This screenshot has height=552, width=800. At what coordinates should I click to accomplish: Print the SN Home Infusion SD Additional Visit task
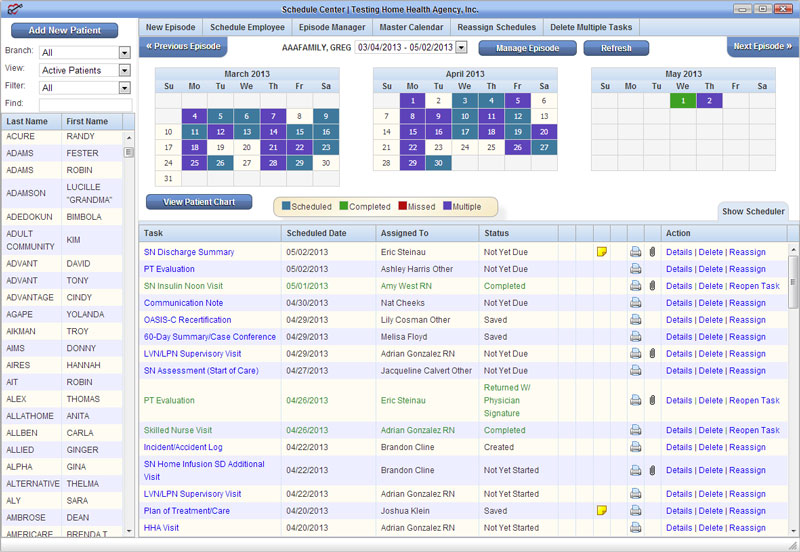coord(635,470)
